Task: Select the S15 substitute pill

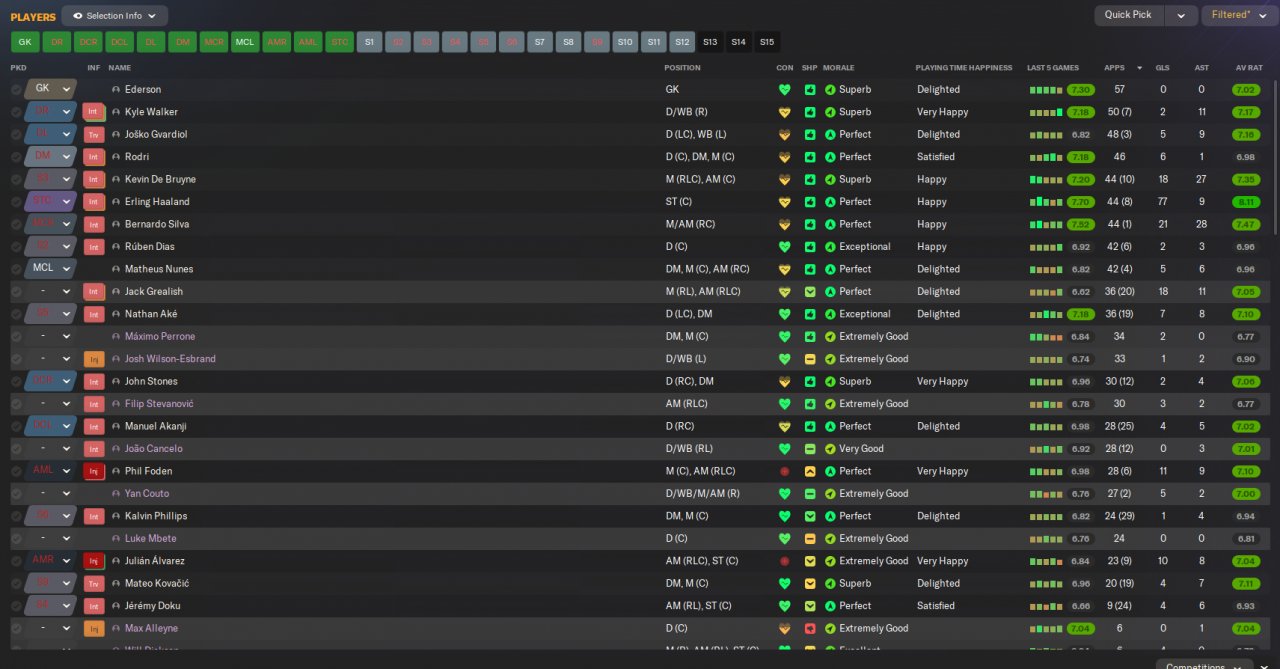Action: click(x=767, y=42)
